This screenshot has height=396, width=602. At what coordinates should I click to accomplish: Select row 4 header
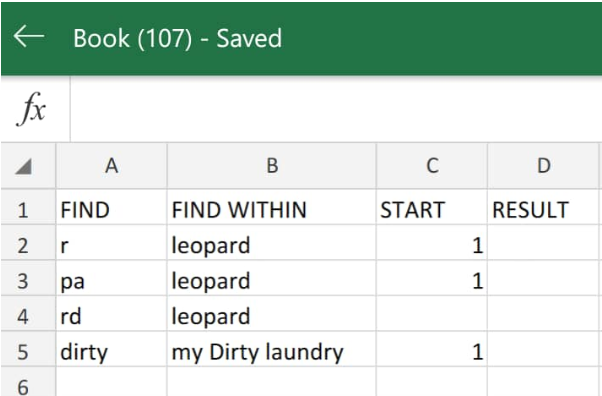23,316
